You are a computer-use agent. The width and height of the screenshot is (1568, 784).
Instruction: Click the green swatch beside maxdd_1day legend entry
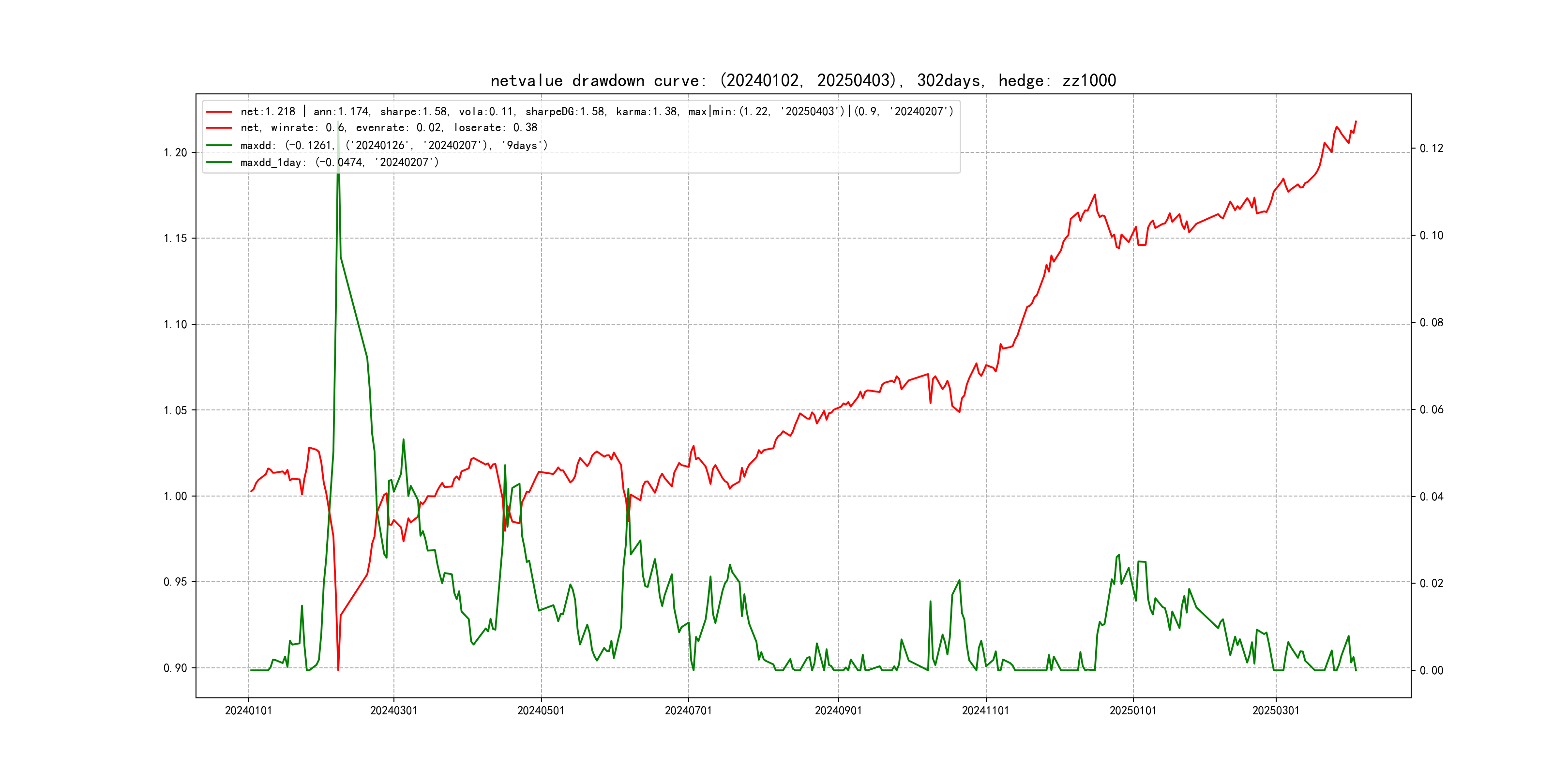(x=219, y=163)
